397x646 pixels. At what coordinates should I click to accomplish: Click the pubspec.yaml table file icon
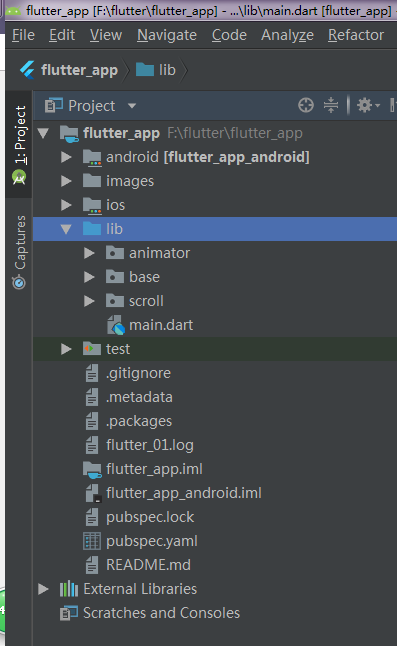[91, 541]
